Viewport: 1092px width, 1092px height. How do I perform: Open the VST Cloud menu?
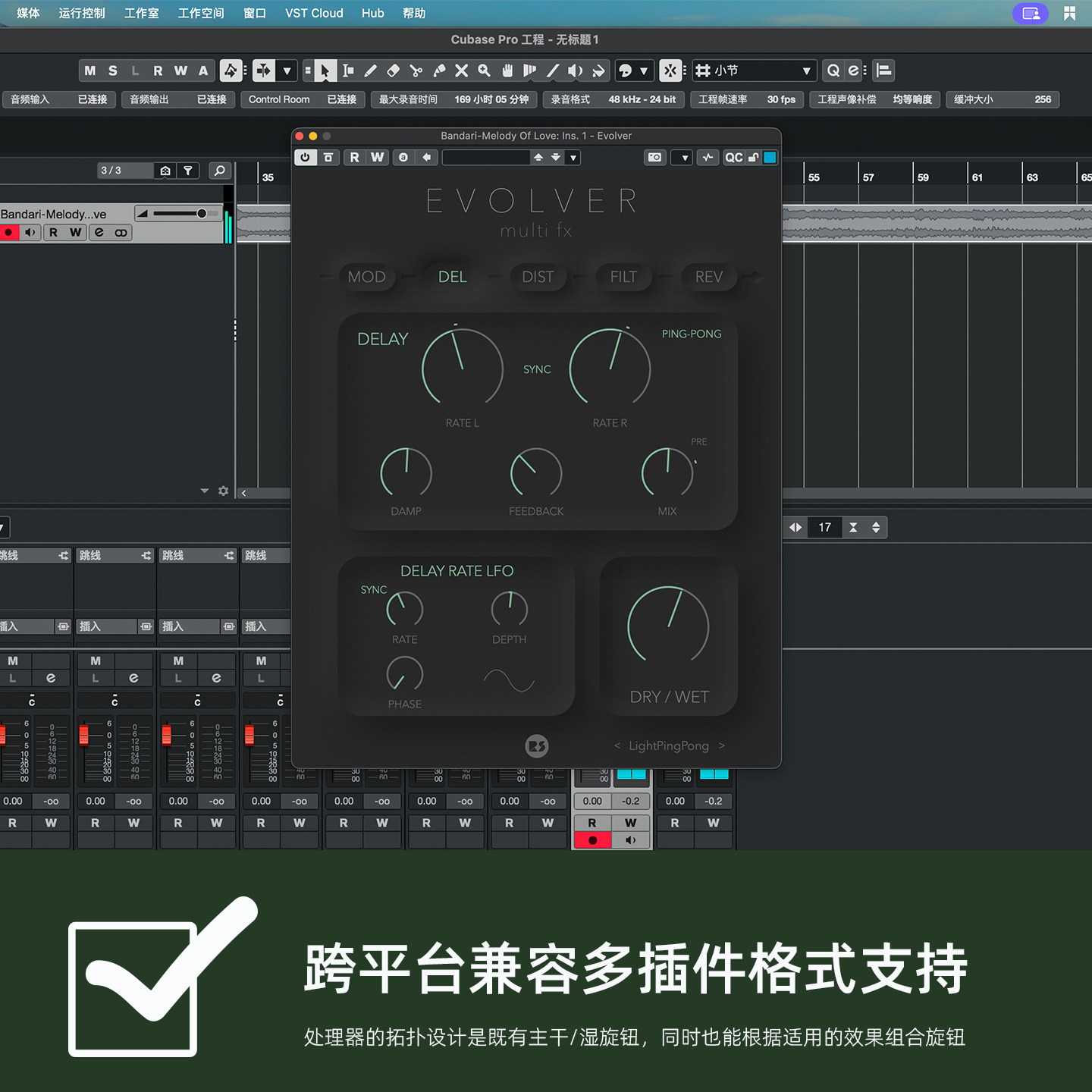pos(314,13)
